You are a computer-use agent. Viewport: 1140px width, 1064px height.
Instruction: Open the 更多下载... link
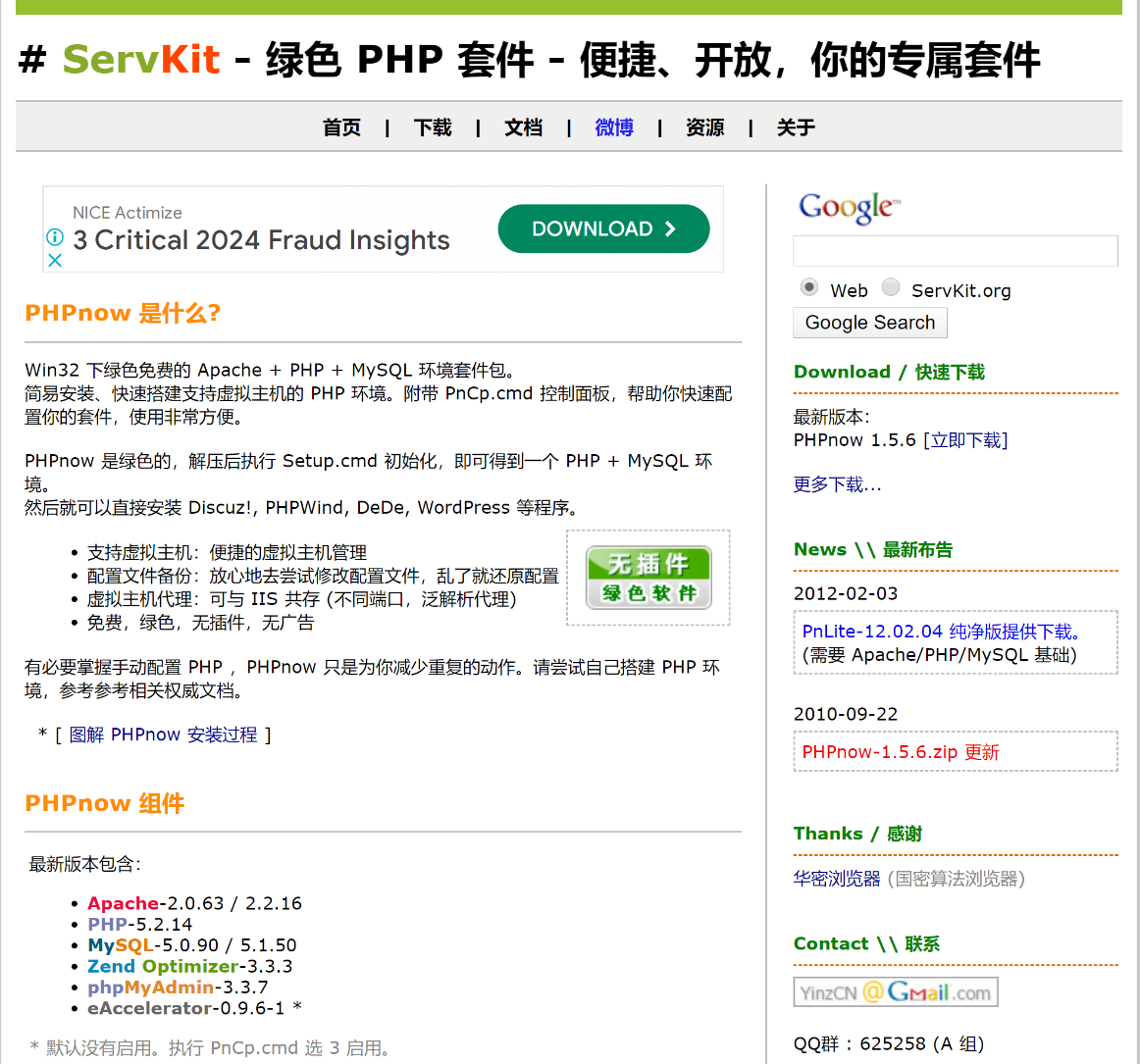point(837,484)
